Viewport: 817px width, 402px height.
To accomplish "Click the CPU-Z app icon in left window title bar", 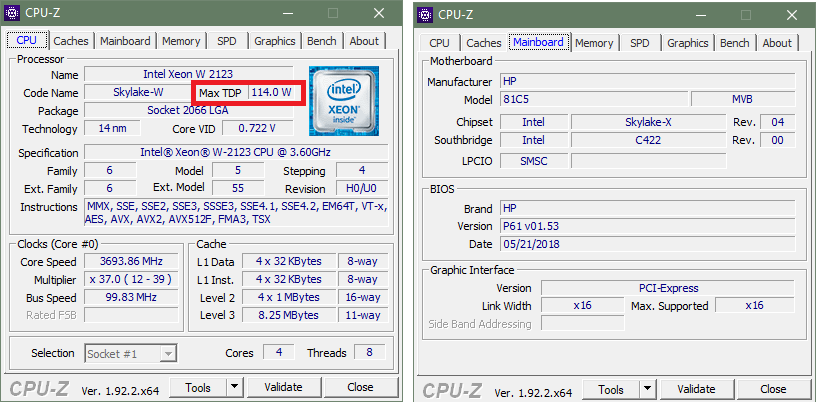I will [x=13, y=13].
